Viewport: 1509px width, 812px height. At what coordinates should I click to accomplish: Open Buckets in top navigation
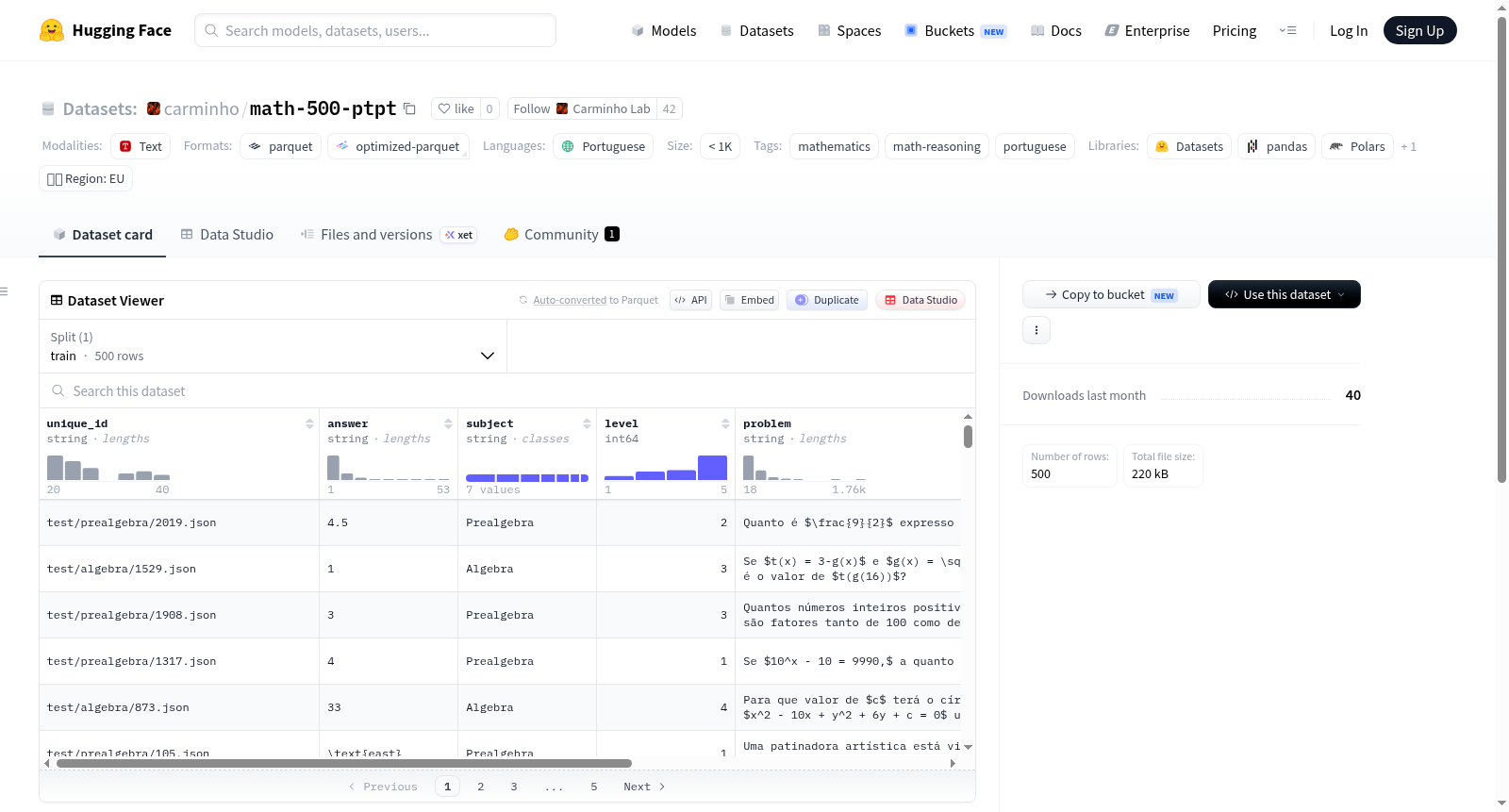(955, 30)
